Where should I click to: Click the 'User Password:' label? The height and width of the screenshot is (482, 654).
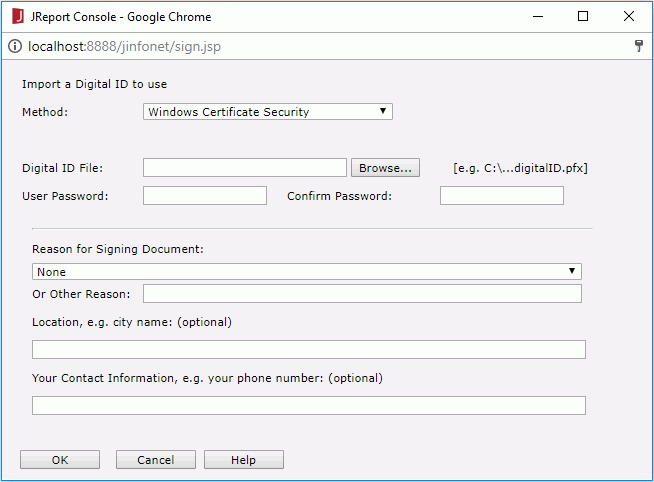[x=65, y=196]
